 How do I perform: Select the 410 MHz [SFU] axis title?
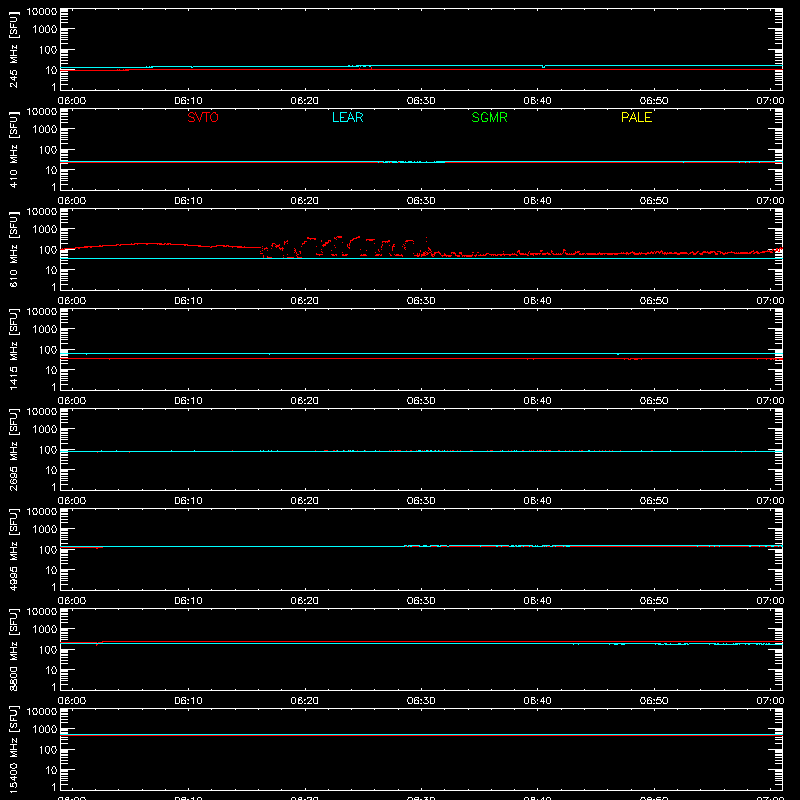tap(13, 150)
